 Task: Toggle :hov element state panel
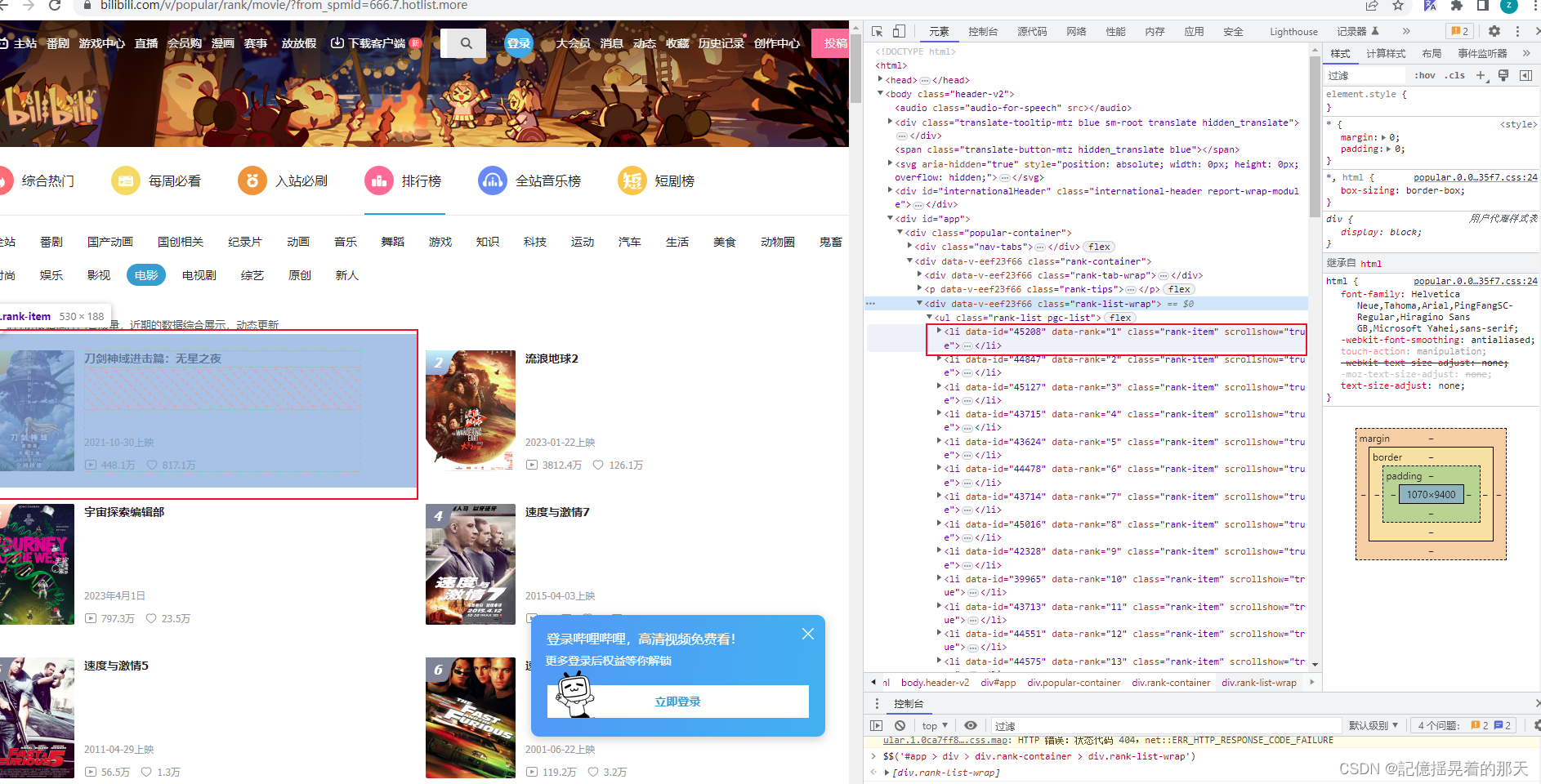tap(1425, 75)
